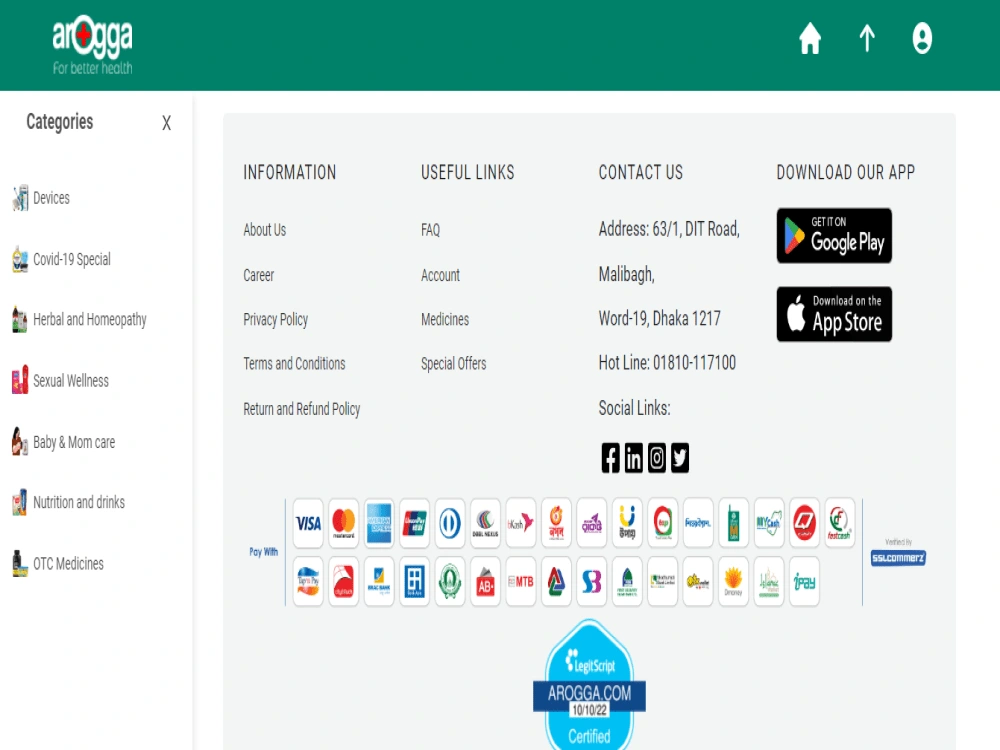
Task: Open the Medicines useful link
Action: pos(445,320)
